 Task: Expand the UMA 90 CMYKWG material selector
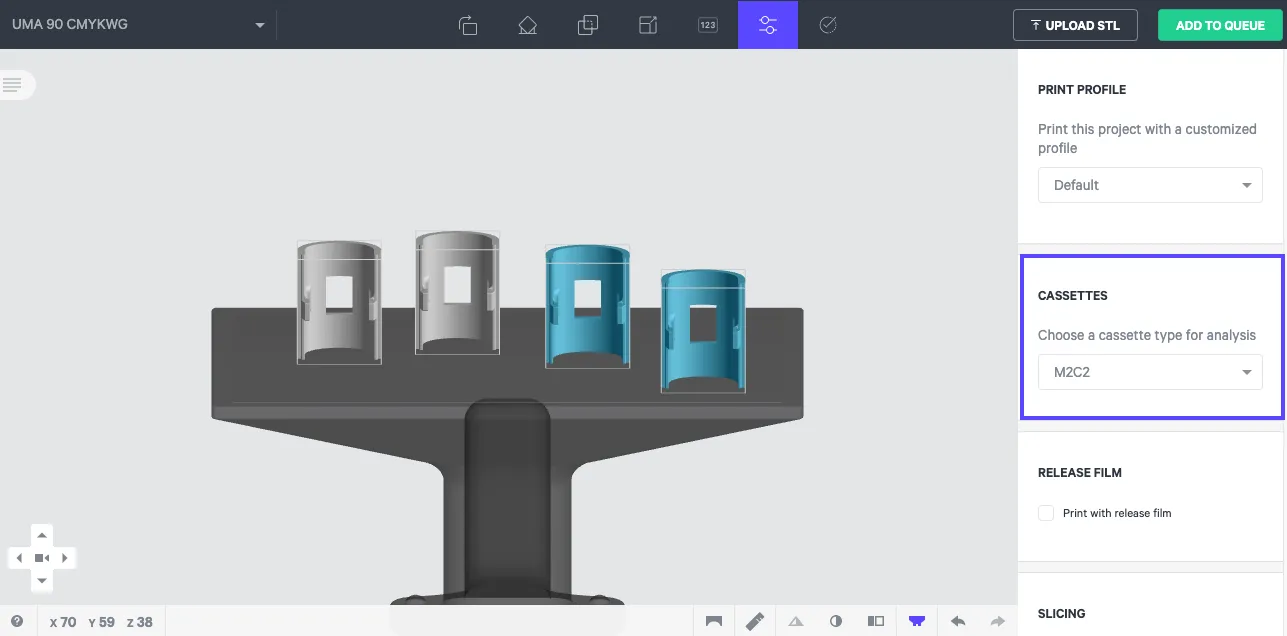(x=138, y=25)
